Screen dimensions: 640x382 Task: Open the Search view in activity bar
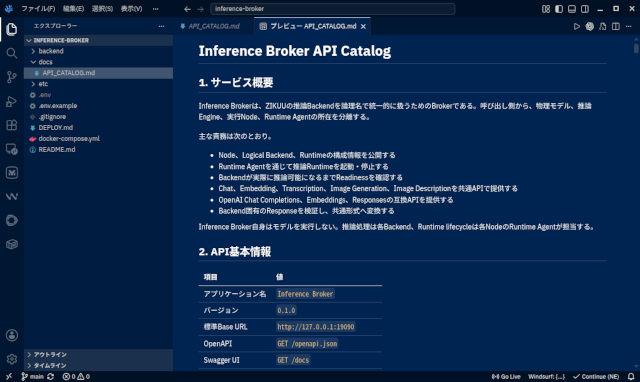[x=11, y=53]
